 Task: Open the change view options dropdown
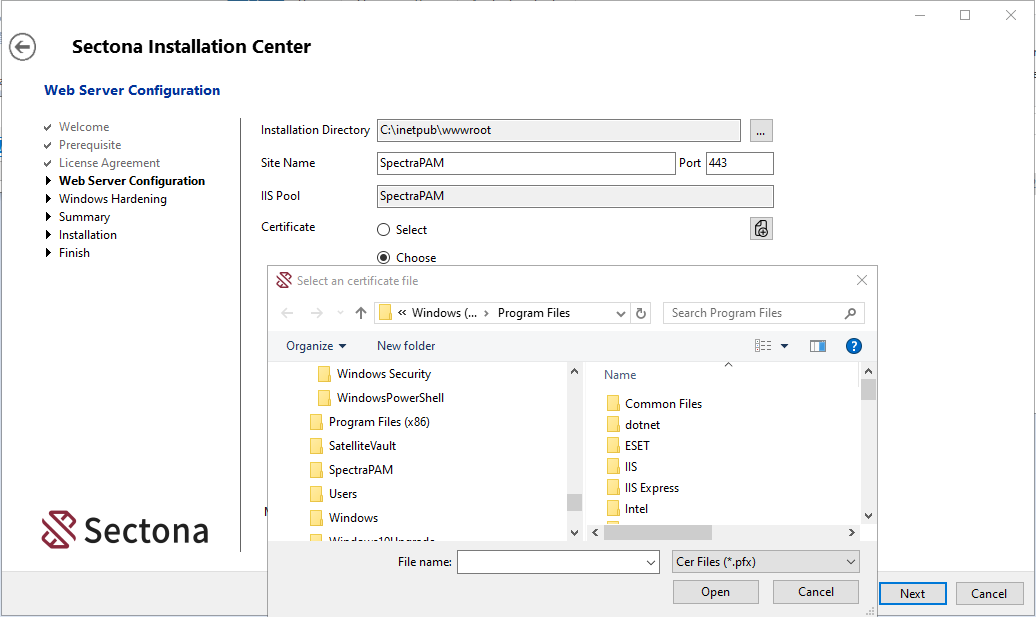coord(784,346)
